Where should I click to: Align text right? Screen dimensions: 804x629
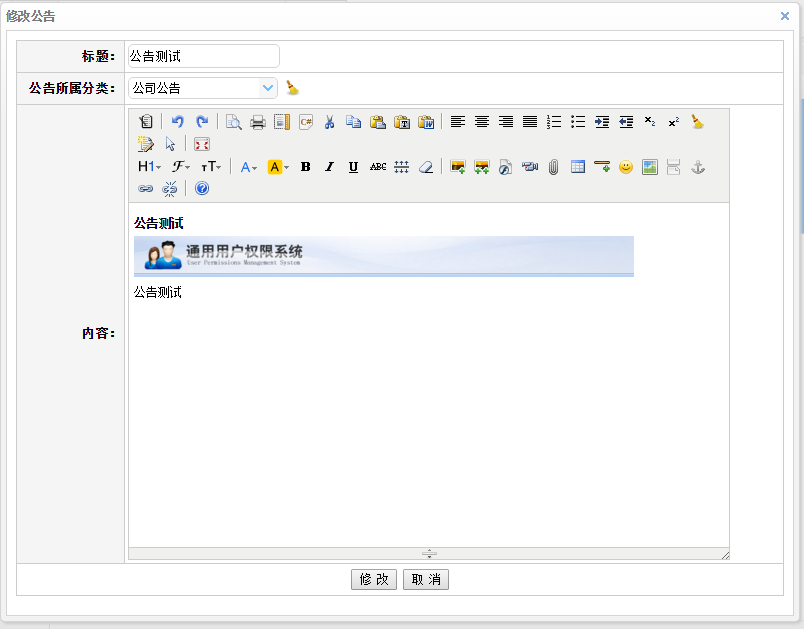[506, 121]
